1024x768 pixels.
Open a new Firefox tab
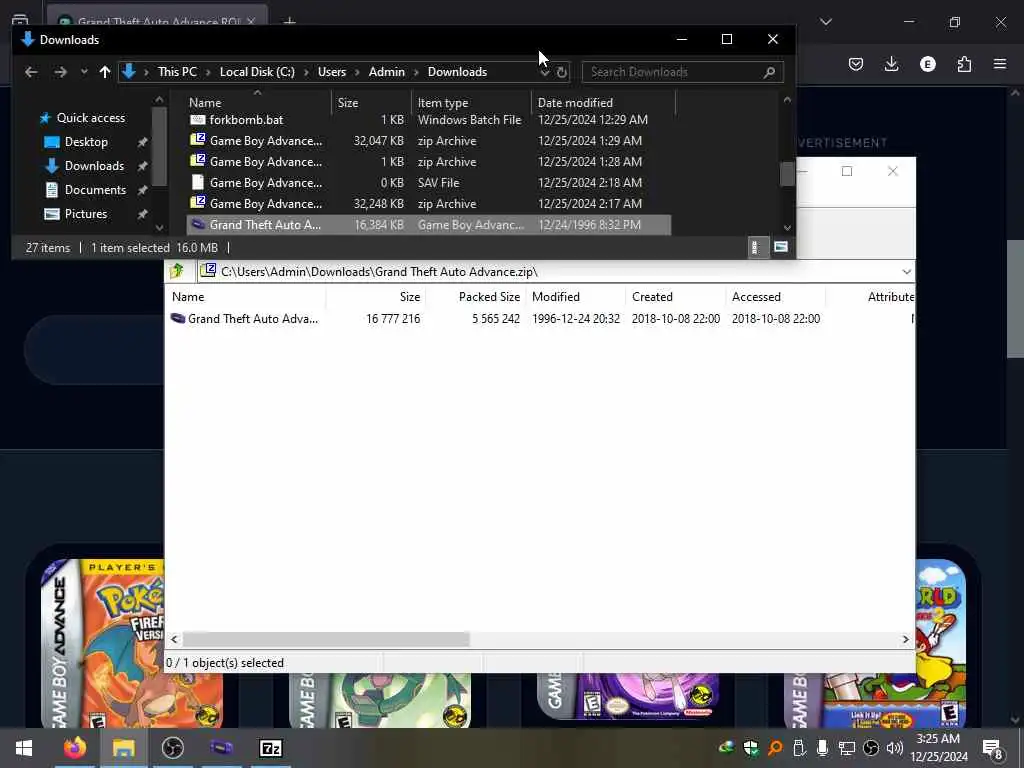tap(289, 22)
